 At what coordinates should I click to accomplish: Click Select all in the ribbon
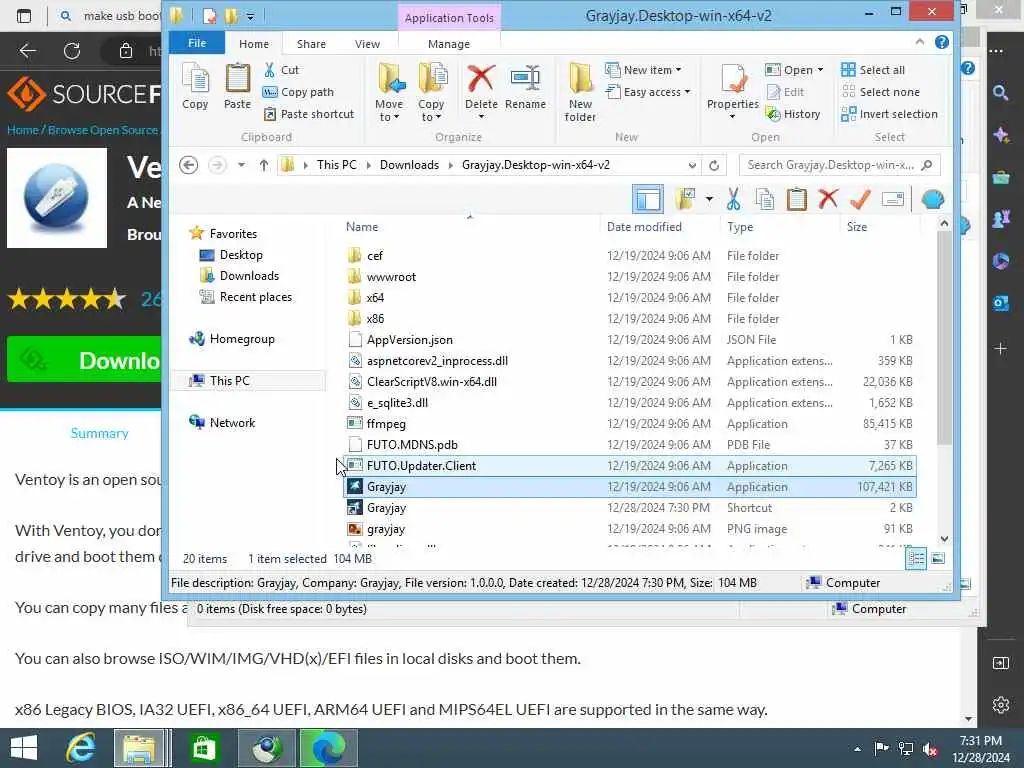pos(873,70)
